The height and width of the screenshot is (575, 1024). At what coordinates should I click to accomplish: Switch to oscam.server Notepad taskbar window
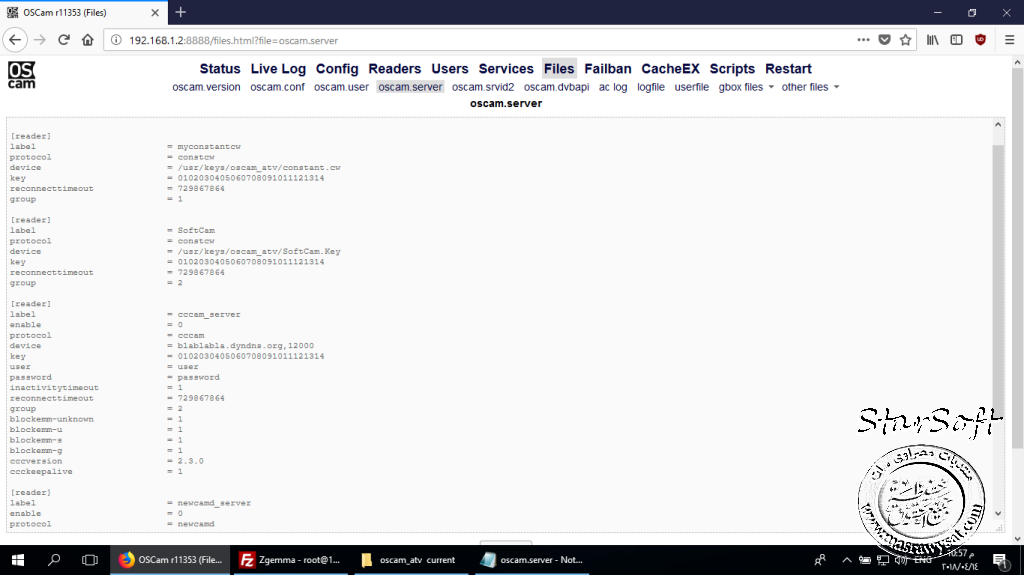pos(532,560)
